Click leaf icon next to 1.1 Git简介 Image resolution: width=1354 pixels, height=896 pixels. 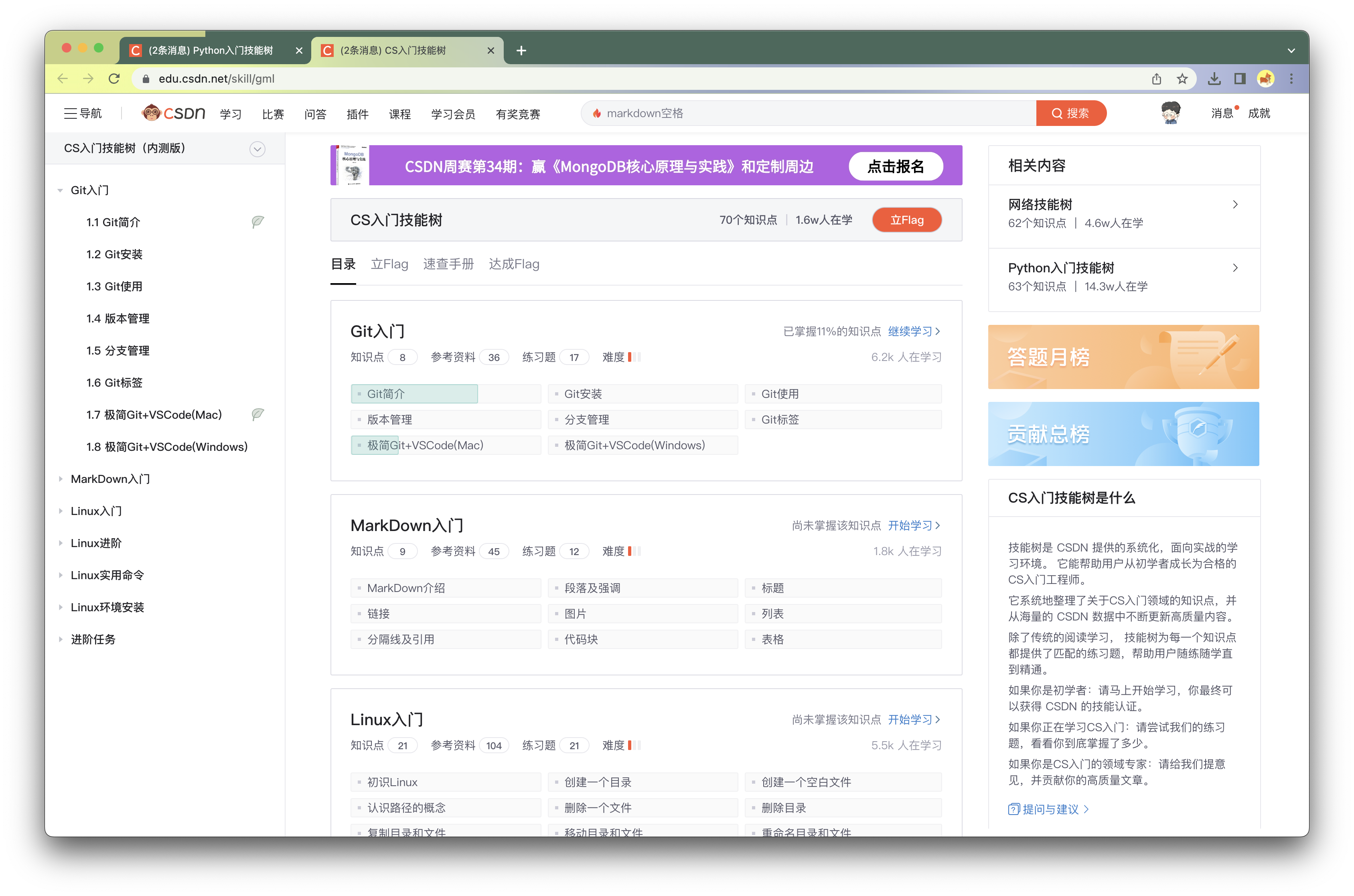pyautogui.click(x=257, y=222)
